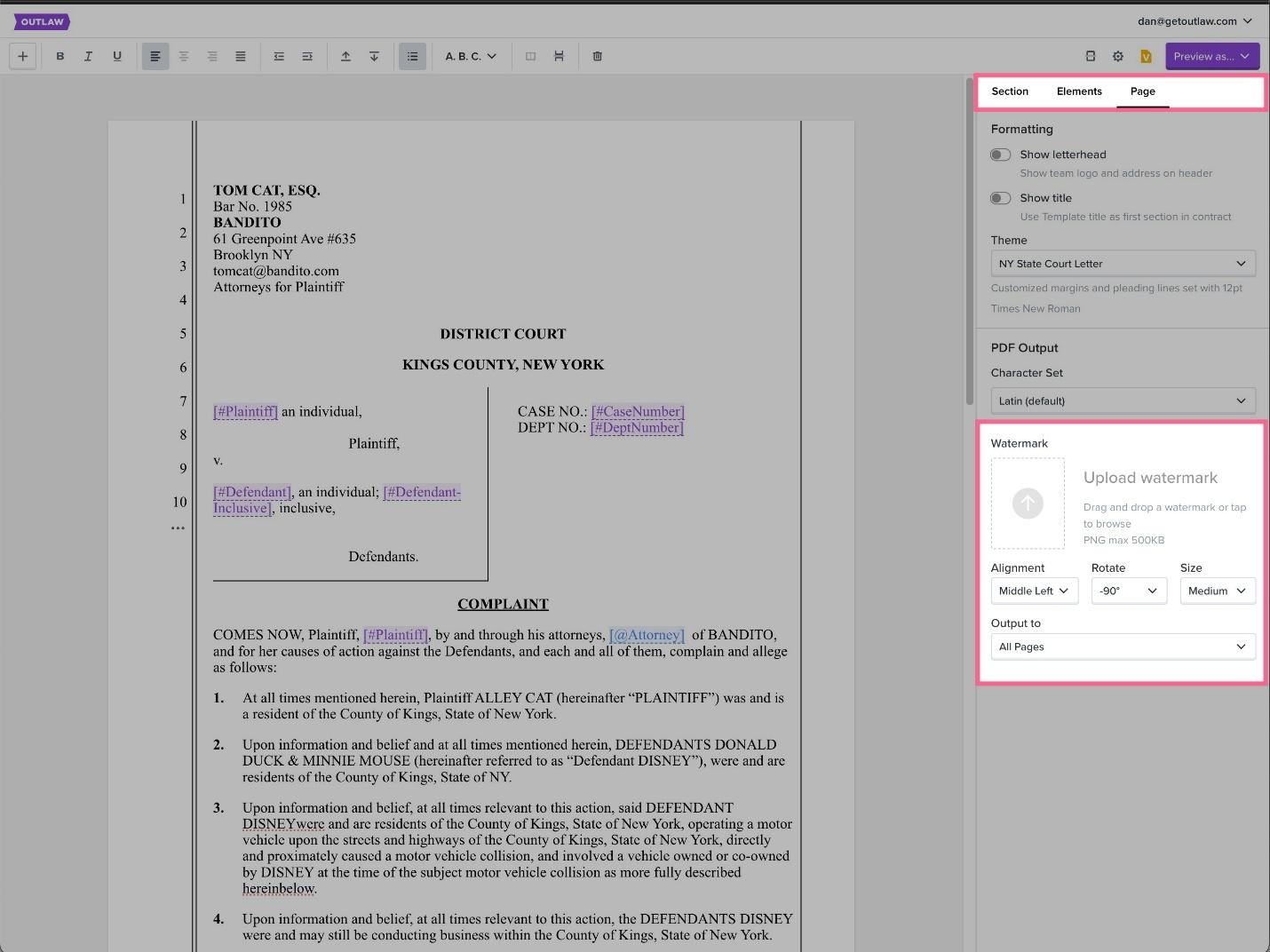This screenshot has width=1270, height=952.
Task: Open settings gear in toolbar
Action: [x=1118, y=56]
